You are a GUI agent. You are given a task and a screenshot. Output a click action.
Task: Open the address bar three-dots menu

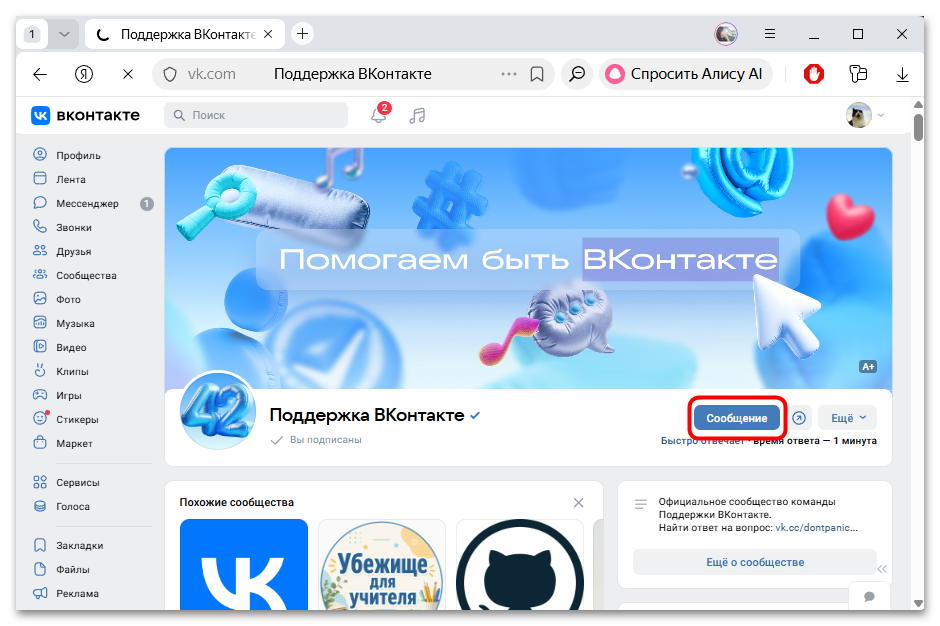[509, 74]
